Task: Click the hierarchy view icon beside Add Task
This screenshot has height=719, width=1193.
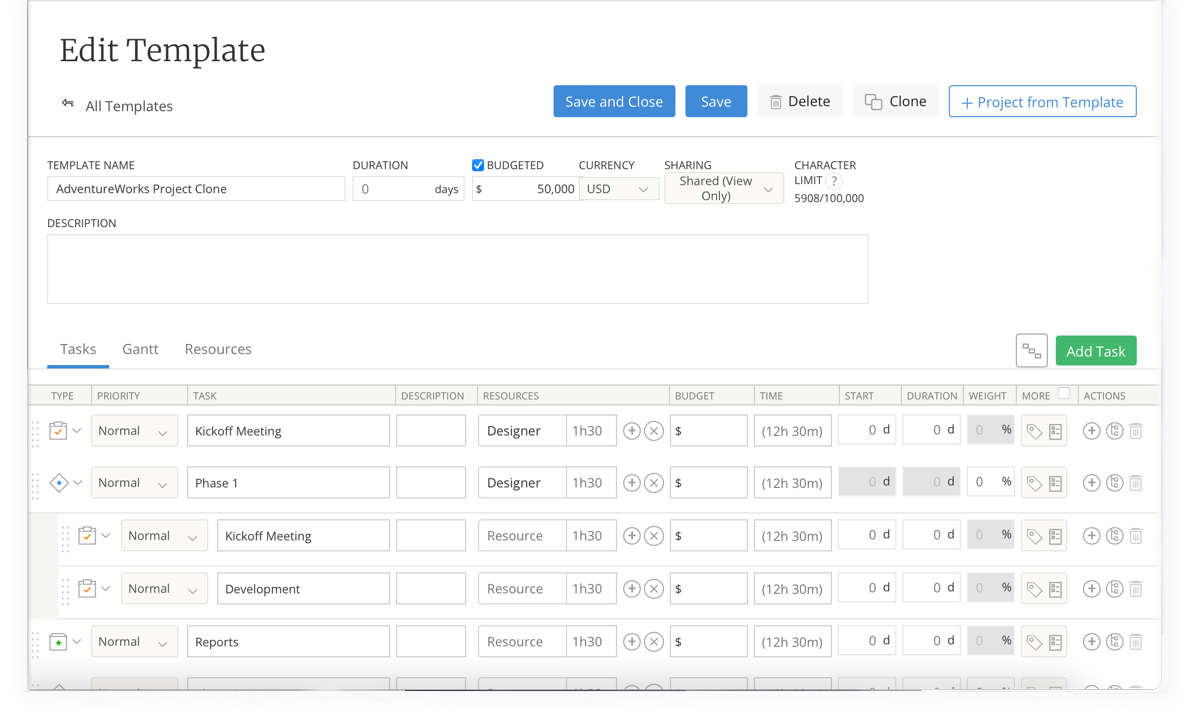Action: point(1031,350)
